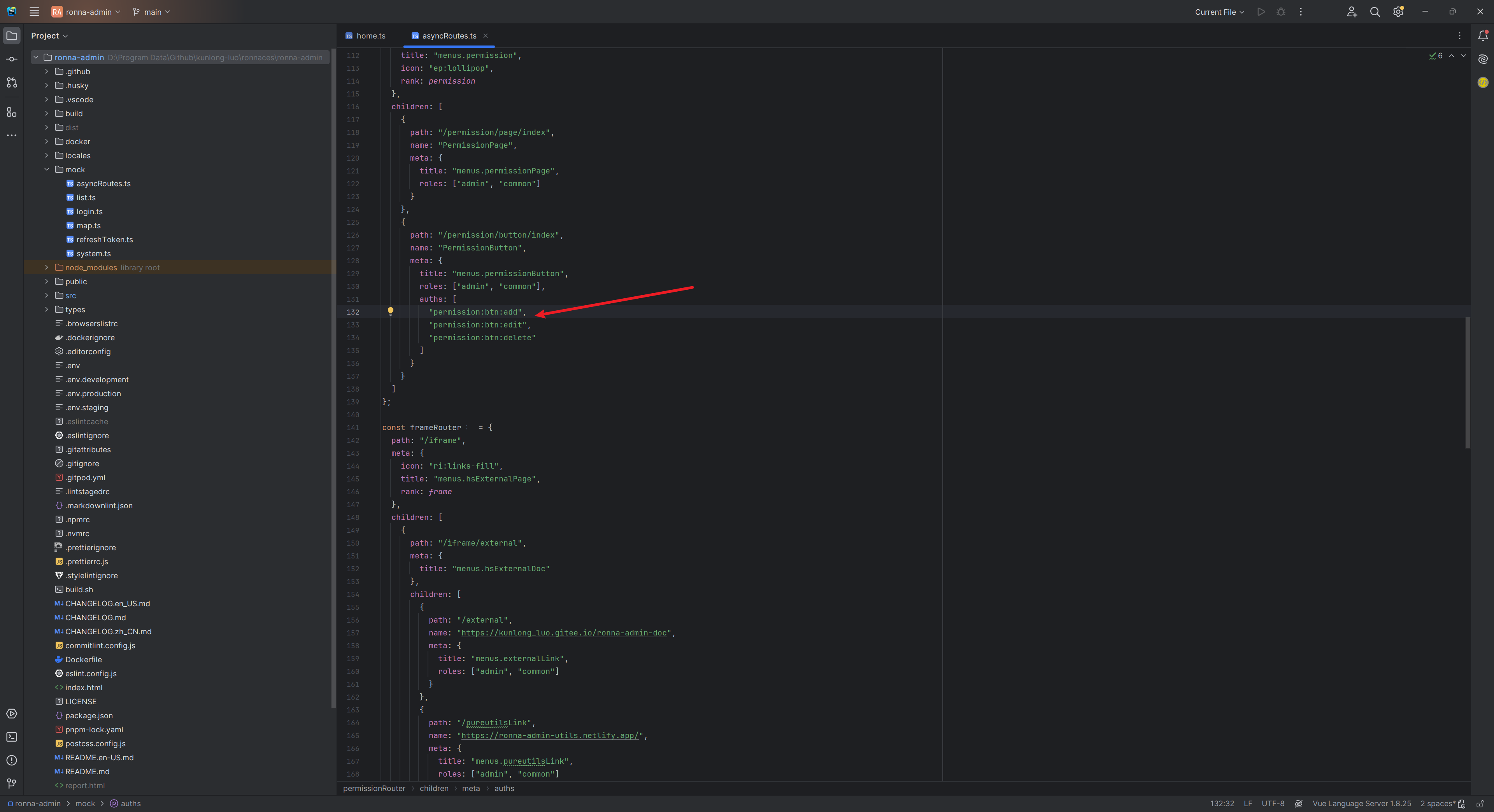Expand the docker folder
Viewport: 1494px width, 812px height.
pos(47,142)
